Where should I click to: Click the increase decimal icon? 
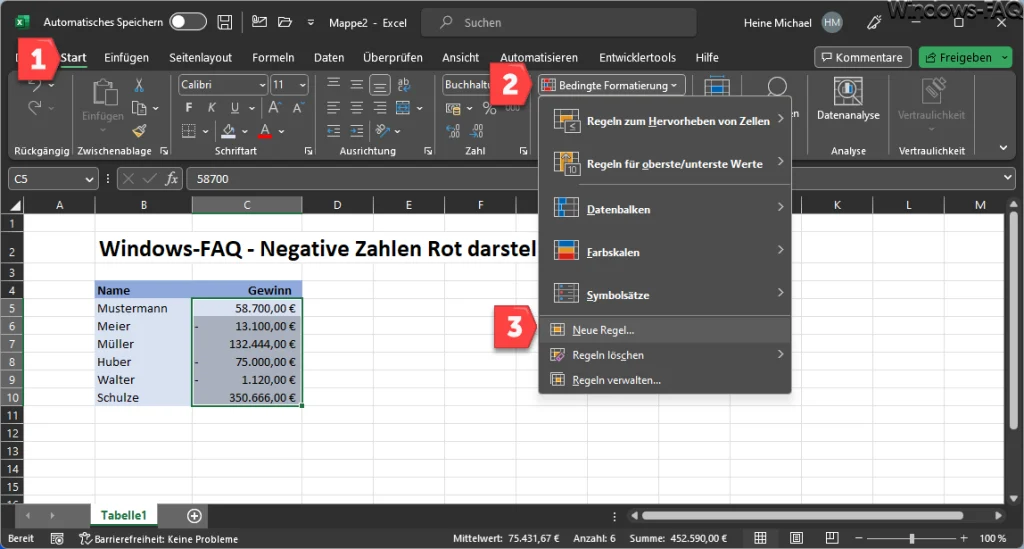point(453,131)
